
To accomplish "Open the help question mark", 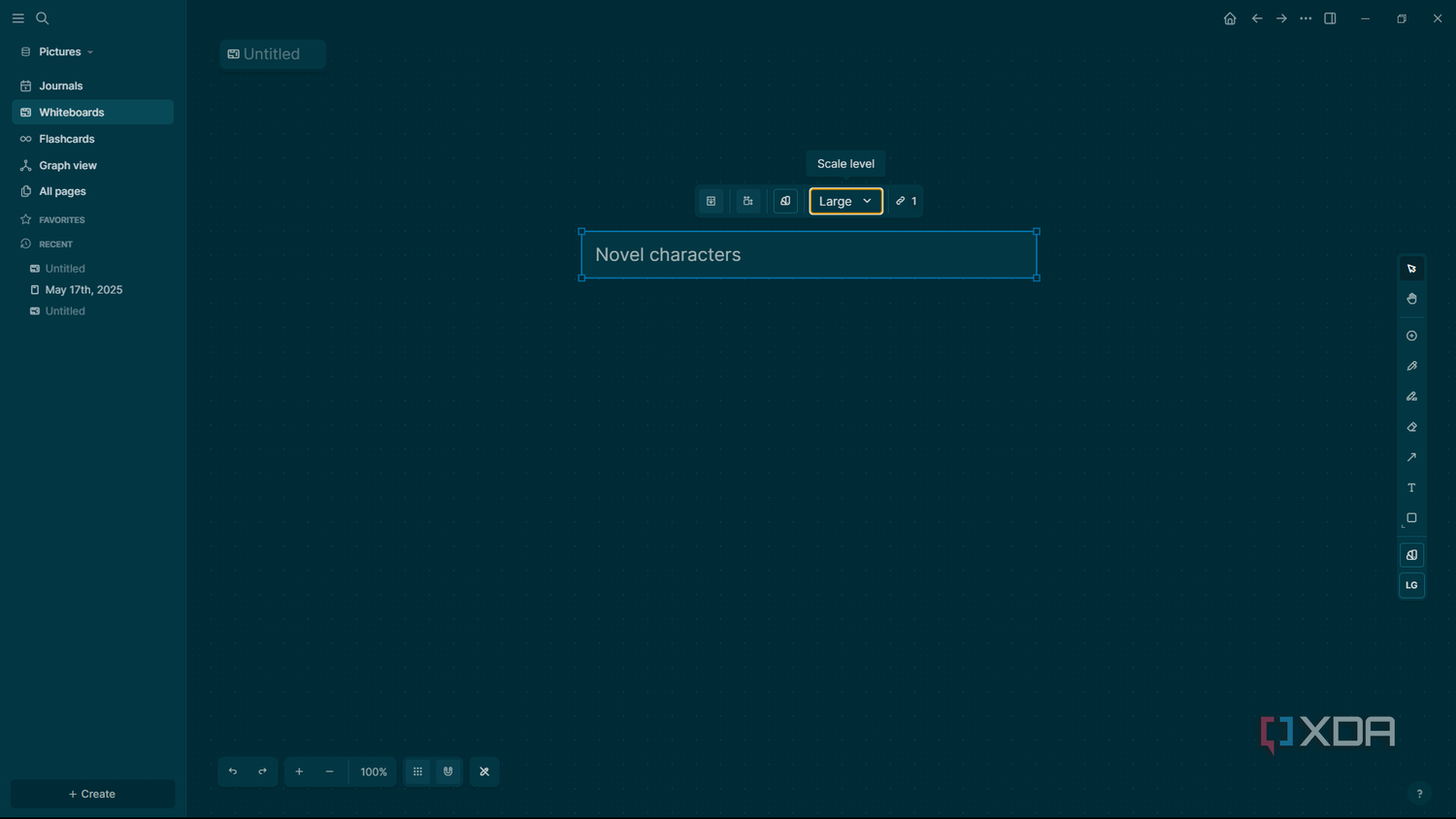I will [x=1419, y=794].
